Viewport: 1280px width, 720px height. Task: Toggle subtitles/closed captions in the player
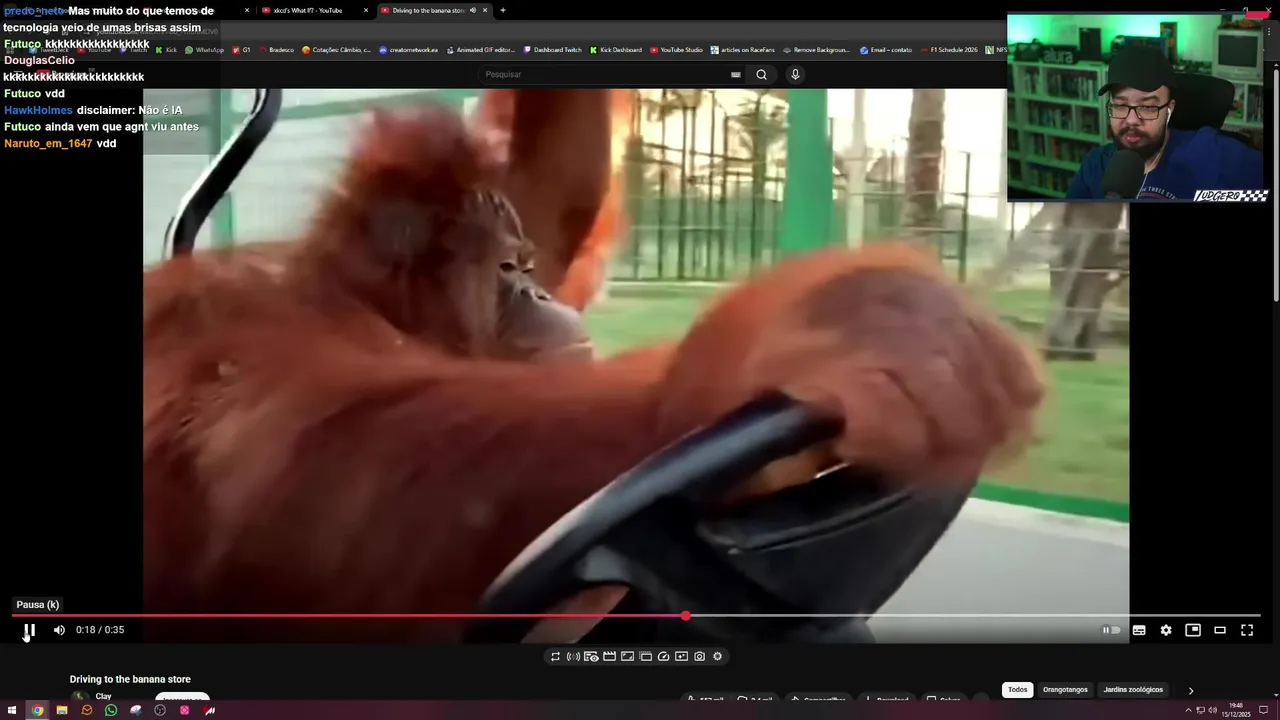1139,630
